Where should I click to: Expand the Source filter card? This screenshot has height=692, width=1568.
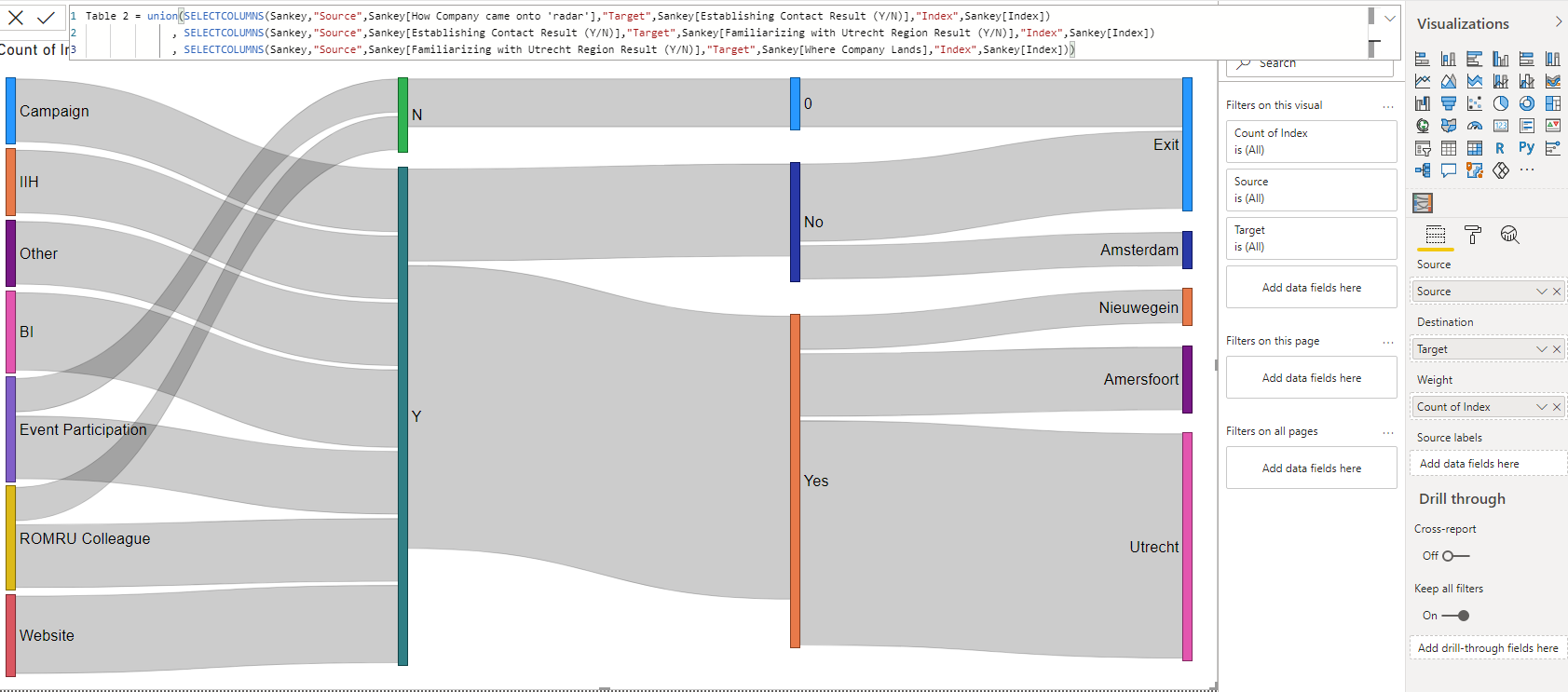click(x=1311, y=190)
